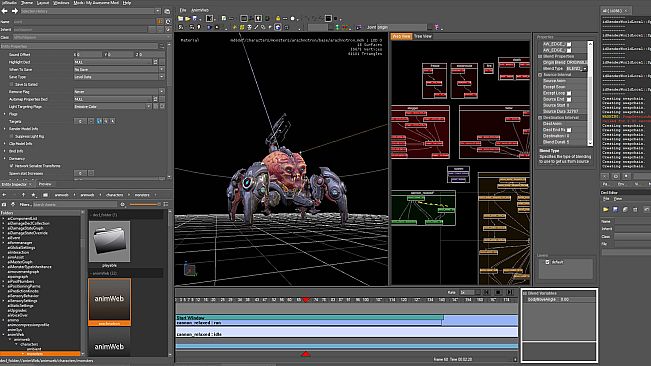Click the browse icon beside Automap Properties Decl
Screen dimensions: 651x366
pyautogui.click(x=155, y=99)
